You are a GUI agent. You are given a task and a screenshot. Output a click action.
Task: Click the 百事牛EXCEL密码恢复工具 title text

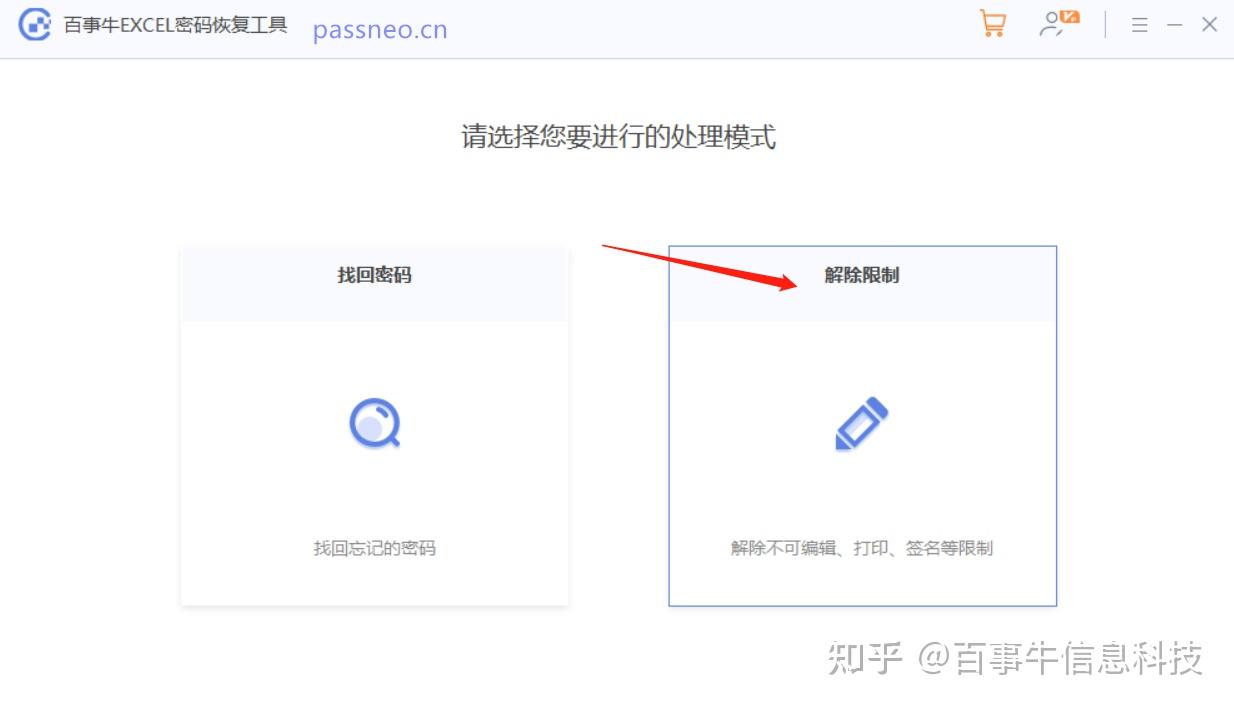176,25
